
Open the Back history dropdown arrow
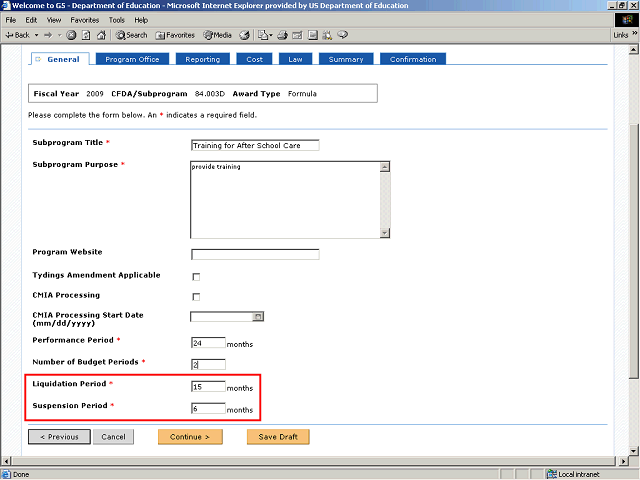36,36
